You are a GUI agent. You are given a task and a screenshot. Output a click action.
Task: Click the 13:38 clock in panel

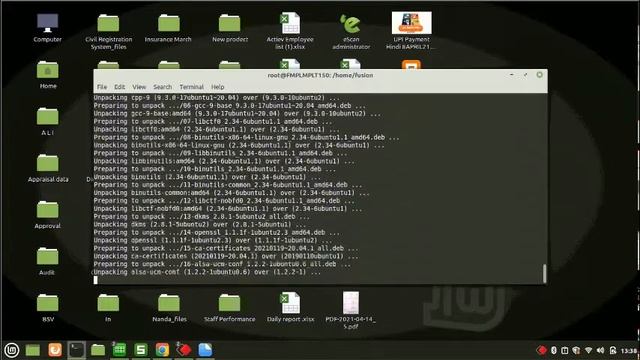coord(629,351)
